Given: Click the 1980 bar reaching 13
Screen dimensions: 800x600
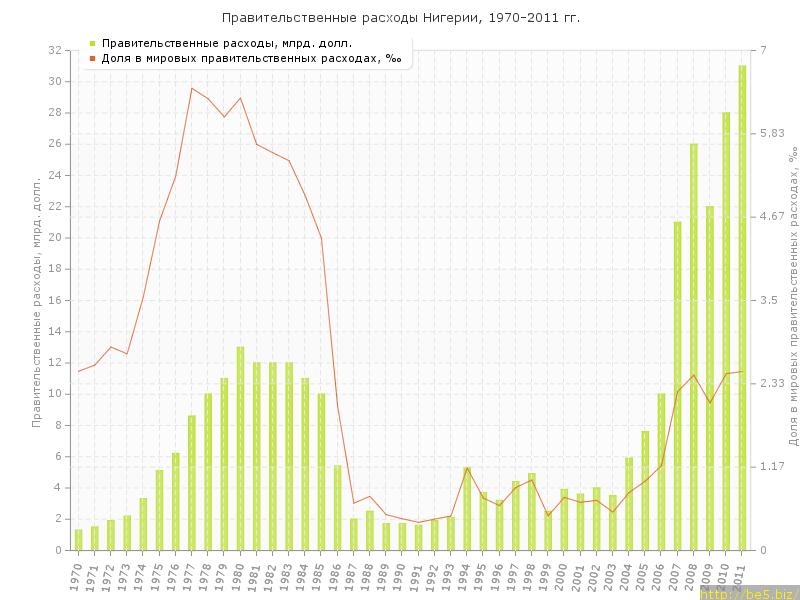Looking at the screenshot, I should (x=240, y=448).
